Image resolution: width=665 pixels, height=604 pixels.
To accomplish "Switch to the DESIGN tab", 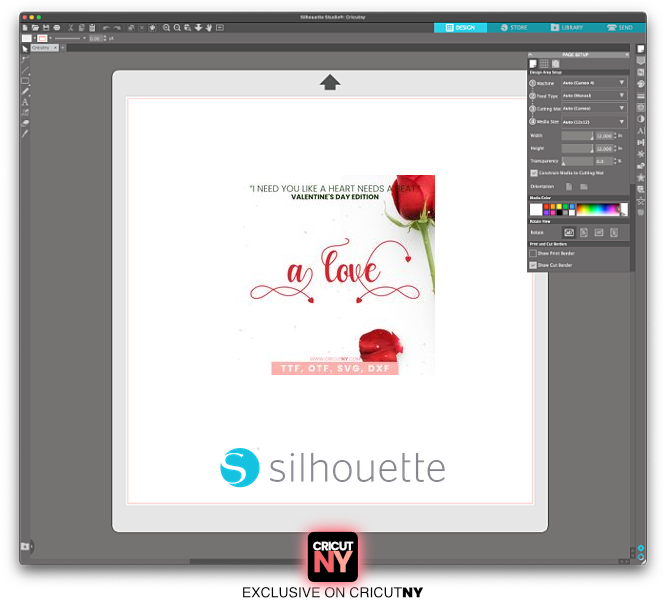I will pos(460,28).
